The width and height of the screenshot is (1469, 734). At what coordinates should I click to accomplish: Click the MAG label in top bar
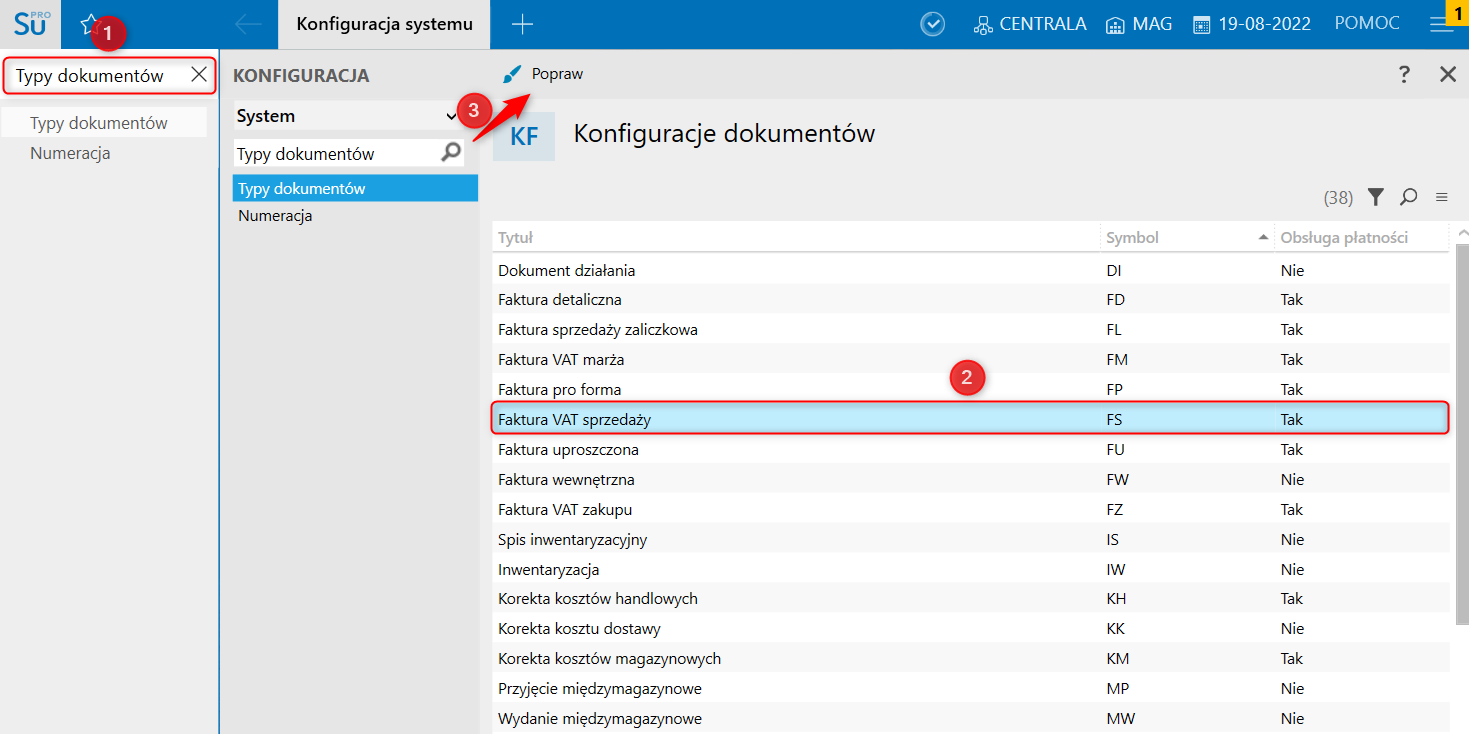pos(1152,24)
